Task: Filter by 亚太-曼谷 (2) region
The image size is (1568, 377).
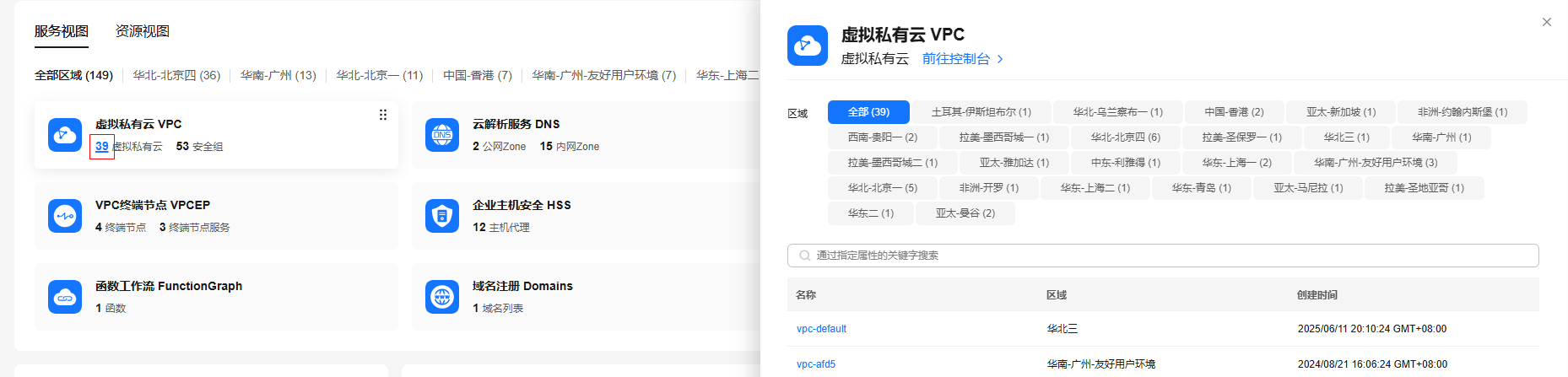Action: point(965,213)
